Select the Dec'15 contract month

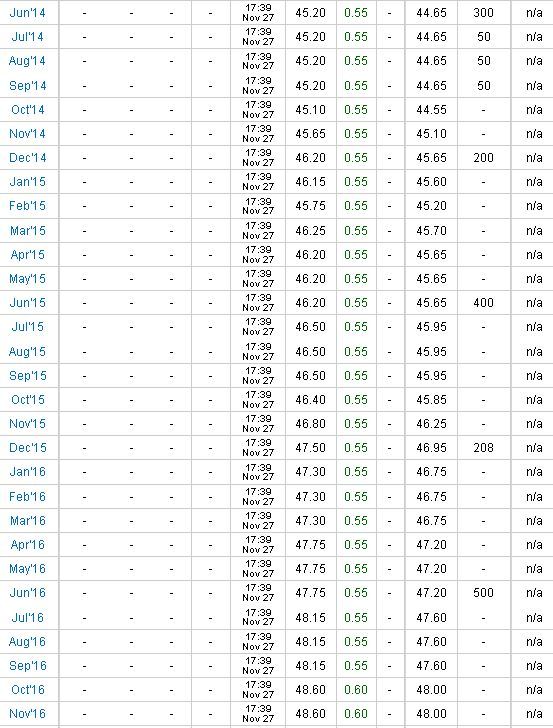[x=28, y=448]
